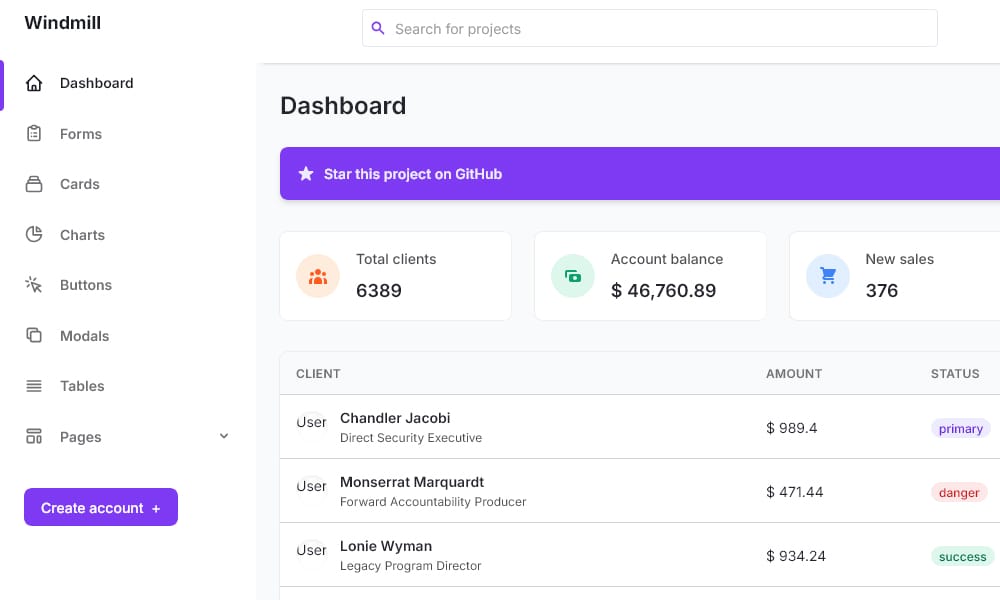Click the Cards icon in the sidebar
The width and height of the screenshot is (1000, 600).
pyautogui.click(x=34, y=184)
